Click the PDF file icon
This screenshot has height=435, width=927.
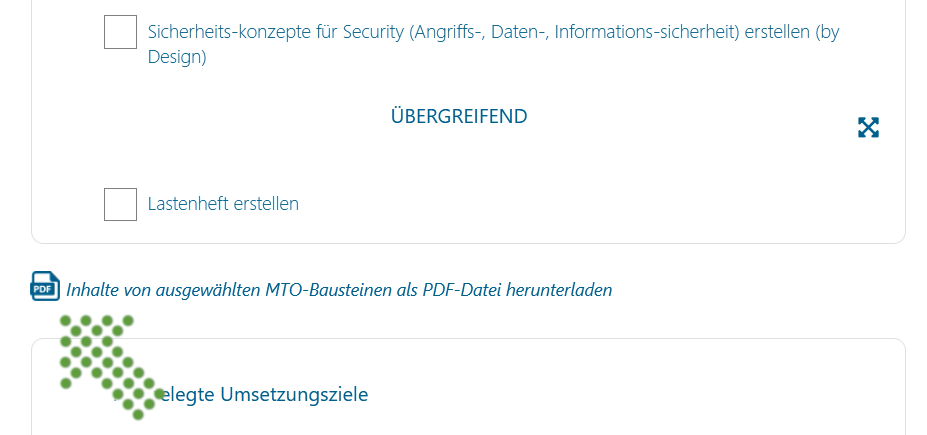tap(46, 286)
